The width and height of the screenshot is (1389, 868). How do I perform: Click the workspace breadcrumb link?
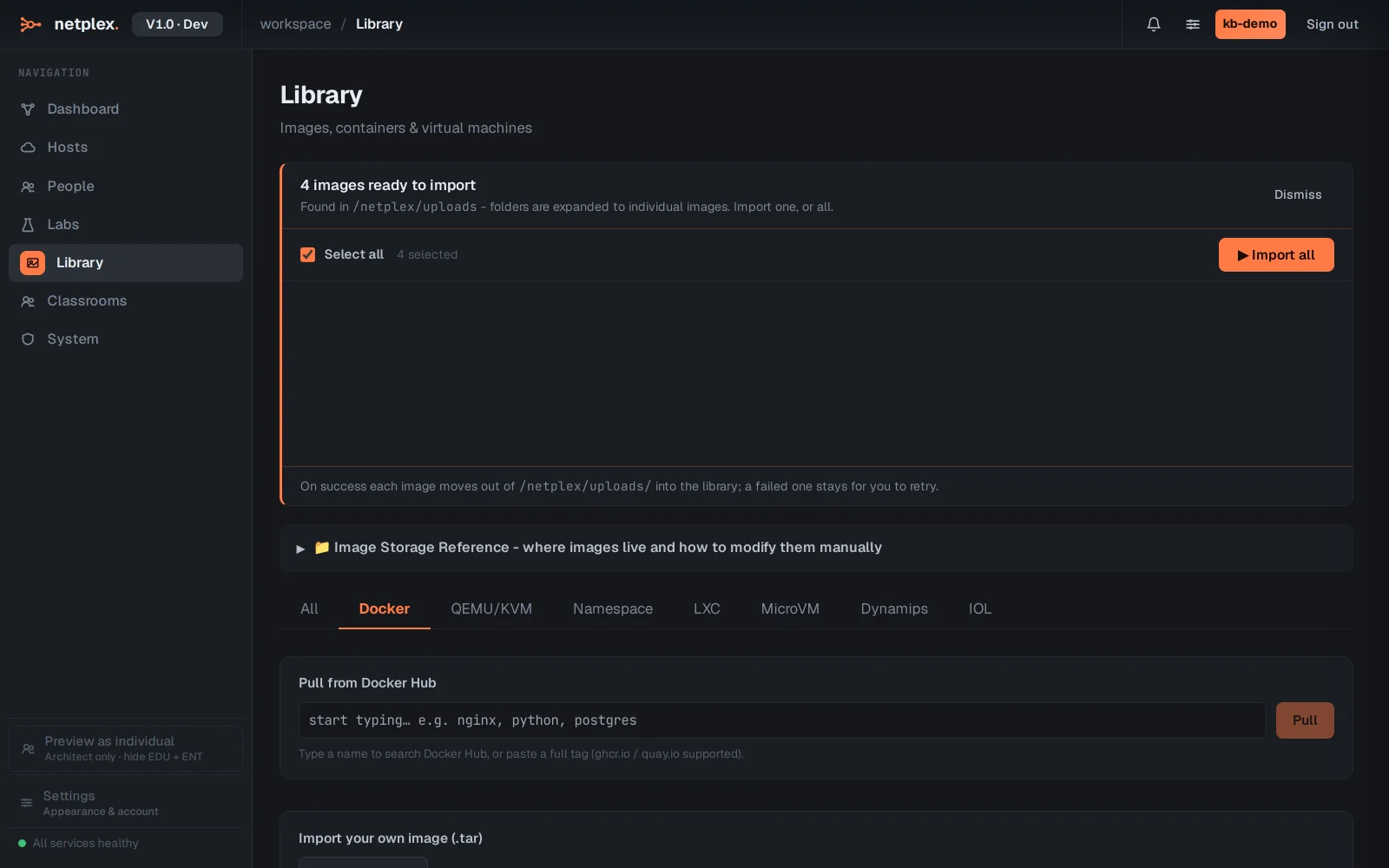pyautogui.click(x=295, y=24)
